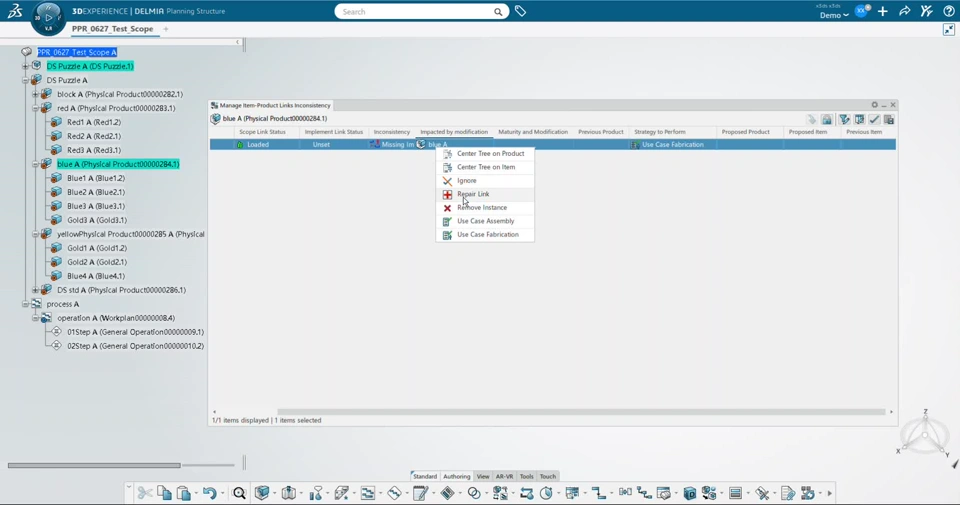Image resolution: width=960 pixels, height=505 pixels.
Task: Collapse the DS Puzzle A tree node
Action: [x=25, y=80]
